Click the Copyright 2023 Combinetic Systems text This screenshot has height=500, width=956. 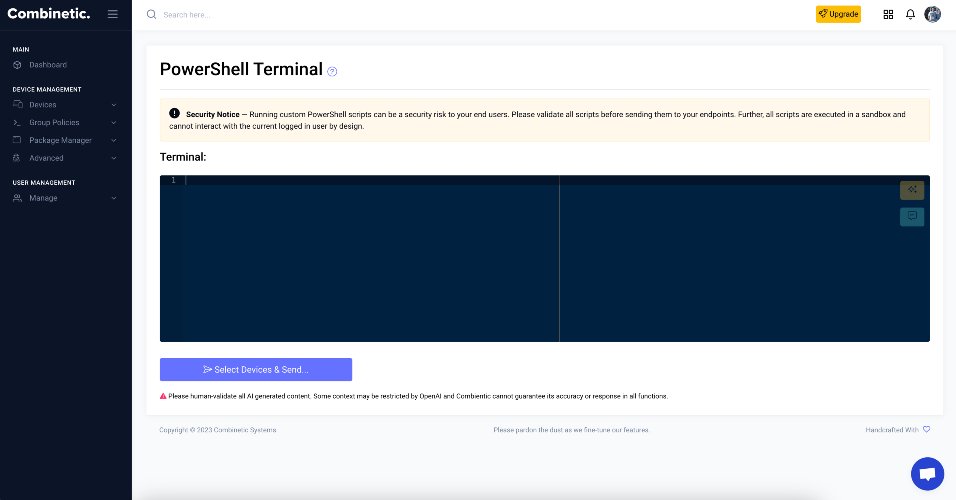(218, 430)
